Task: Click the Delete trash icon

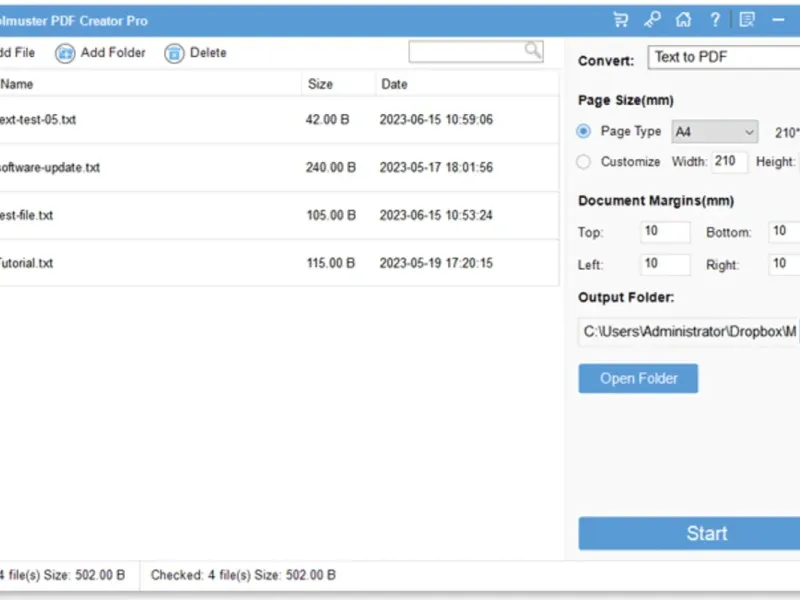Action: [174, 53]
